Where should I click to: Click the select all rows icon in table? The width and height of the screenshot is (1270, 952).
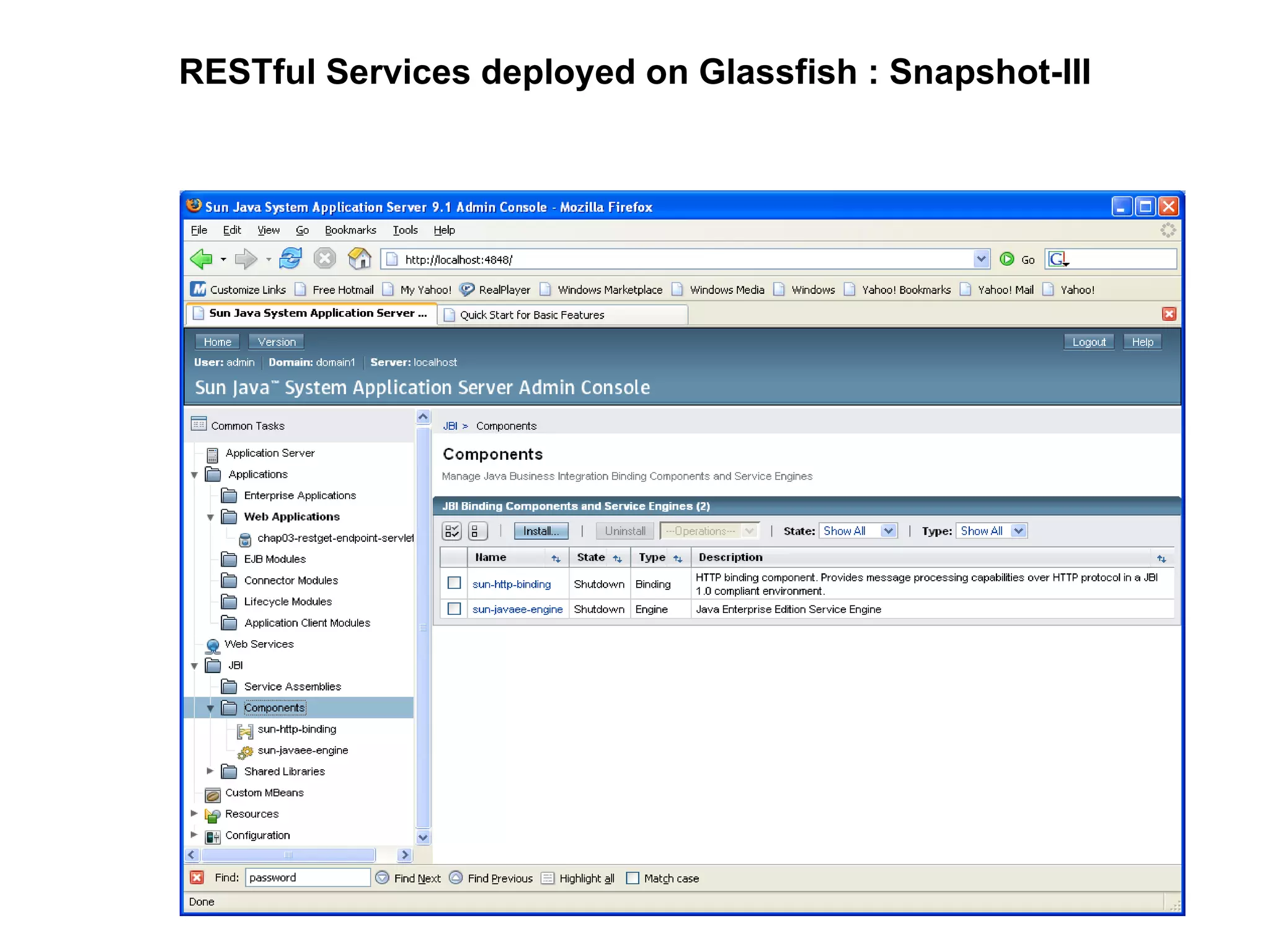pyautogui.click(x=452, y=531)
